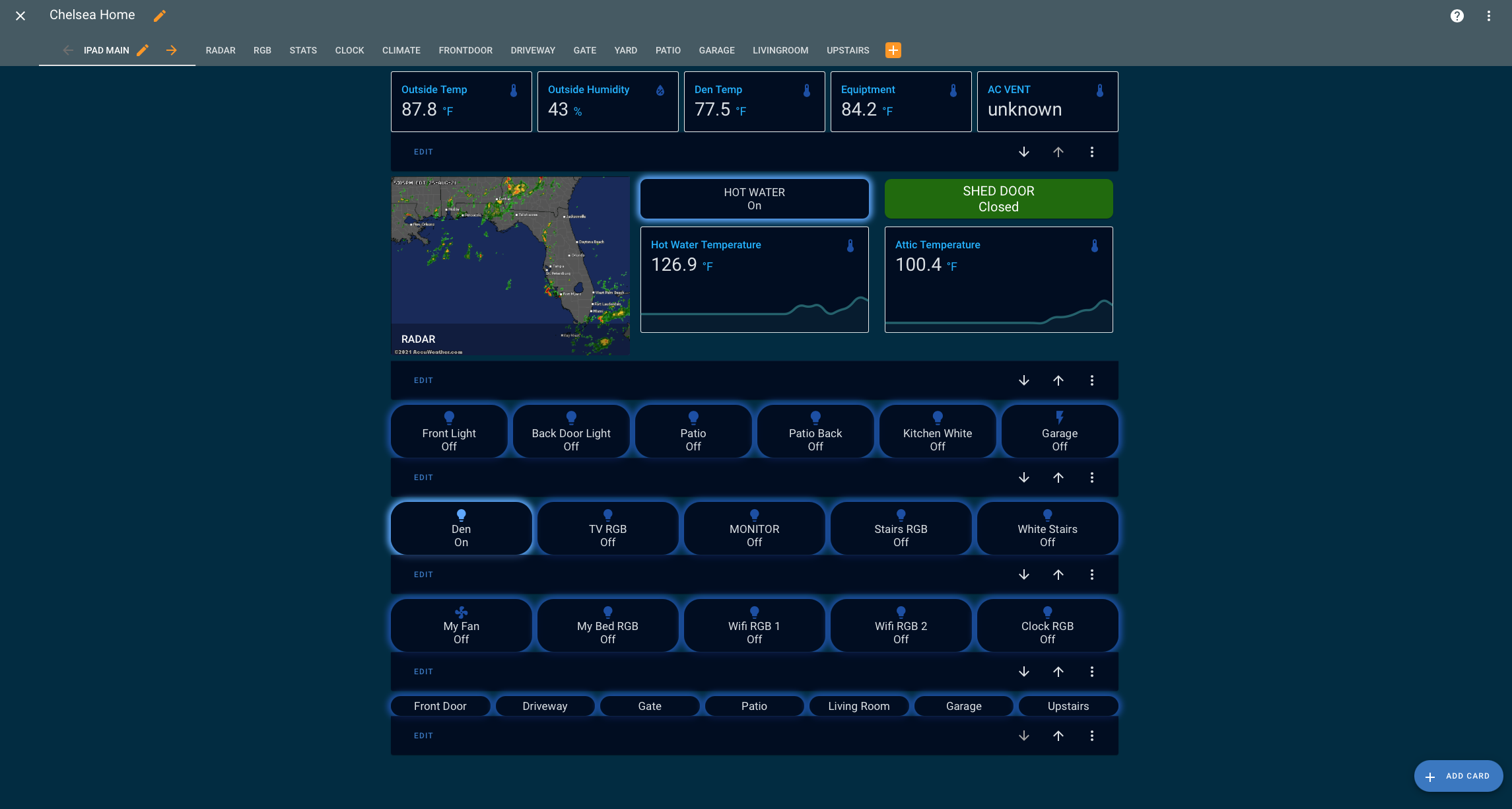
Task: Open options for the Front Light row card
Action: click(1091, 477)
